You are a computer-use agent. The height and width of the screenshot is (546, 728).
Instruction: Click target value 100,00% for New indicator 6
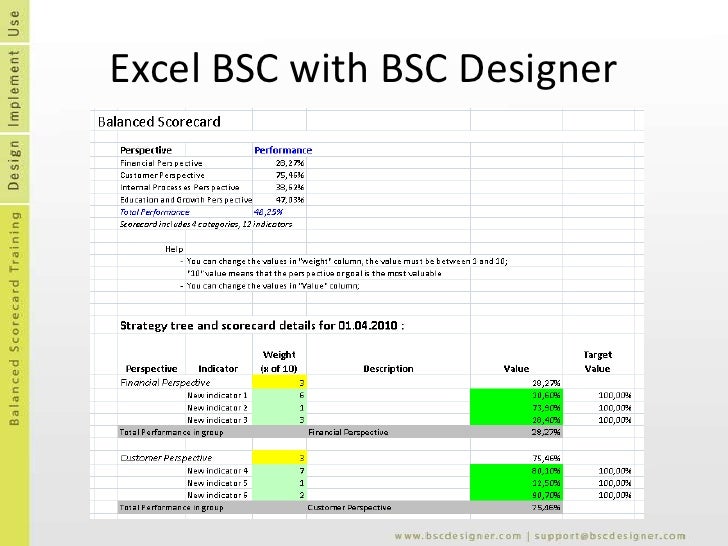(x=614, y=495)
